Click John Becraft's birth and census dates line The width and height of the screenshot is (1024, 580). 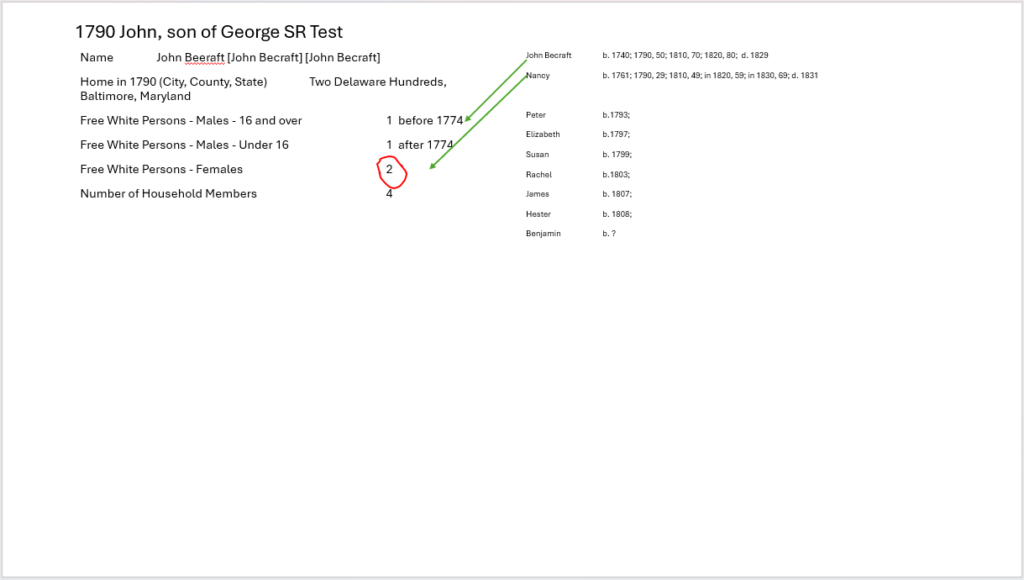(685, 55)
